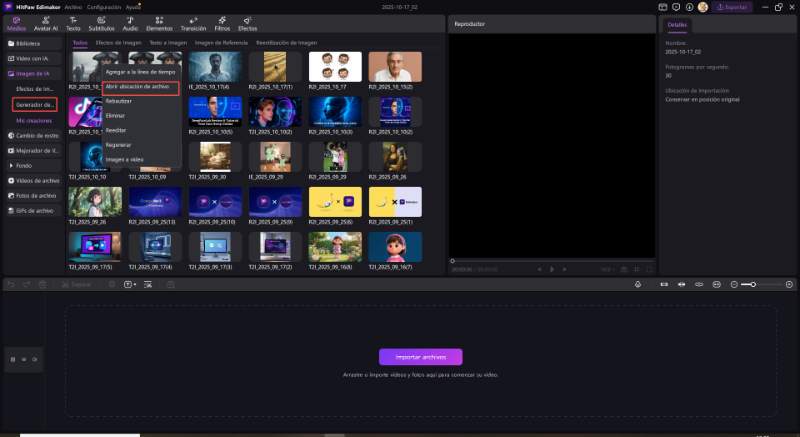Select 'Imagen a vídeo' in context menu
The image size is (800, 437).
124,159
